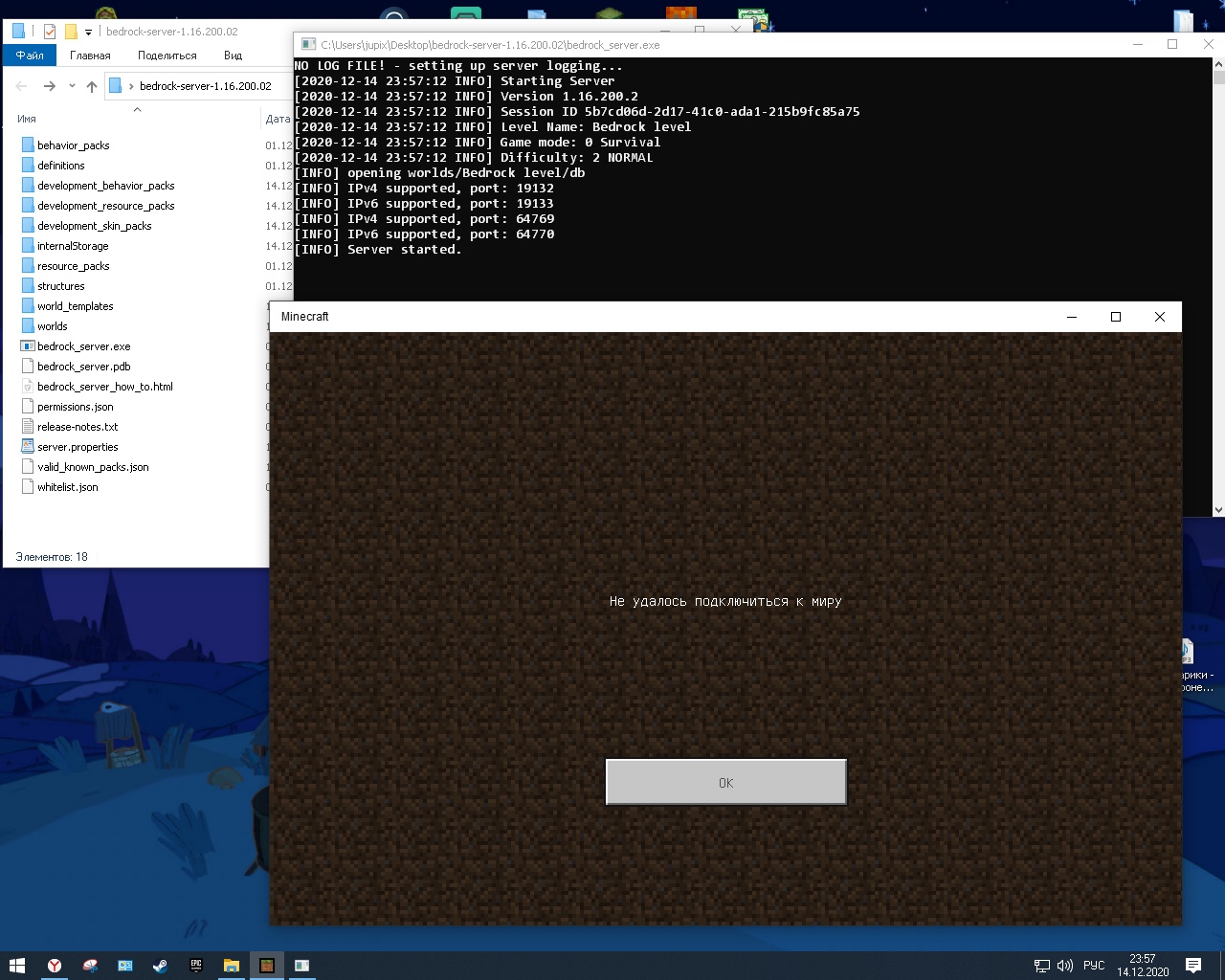Select the internalStorage folder
The height and width of the screenshot is (980, 1225).
click(73, 246)
